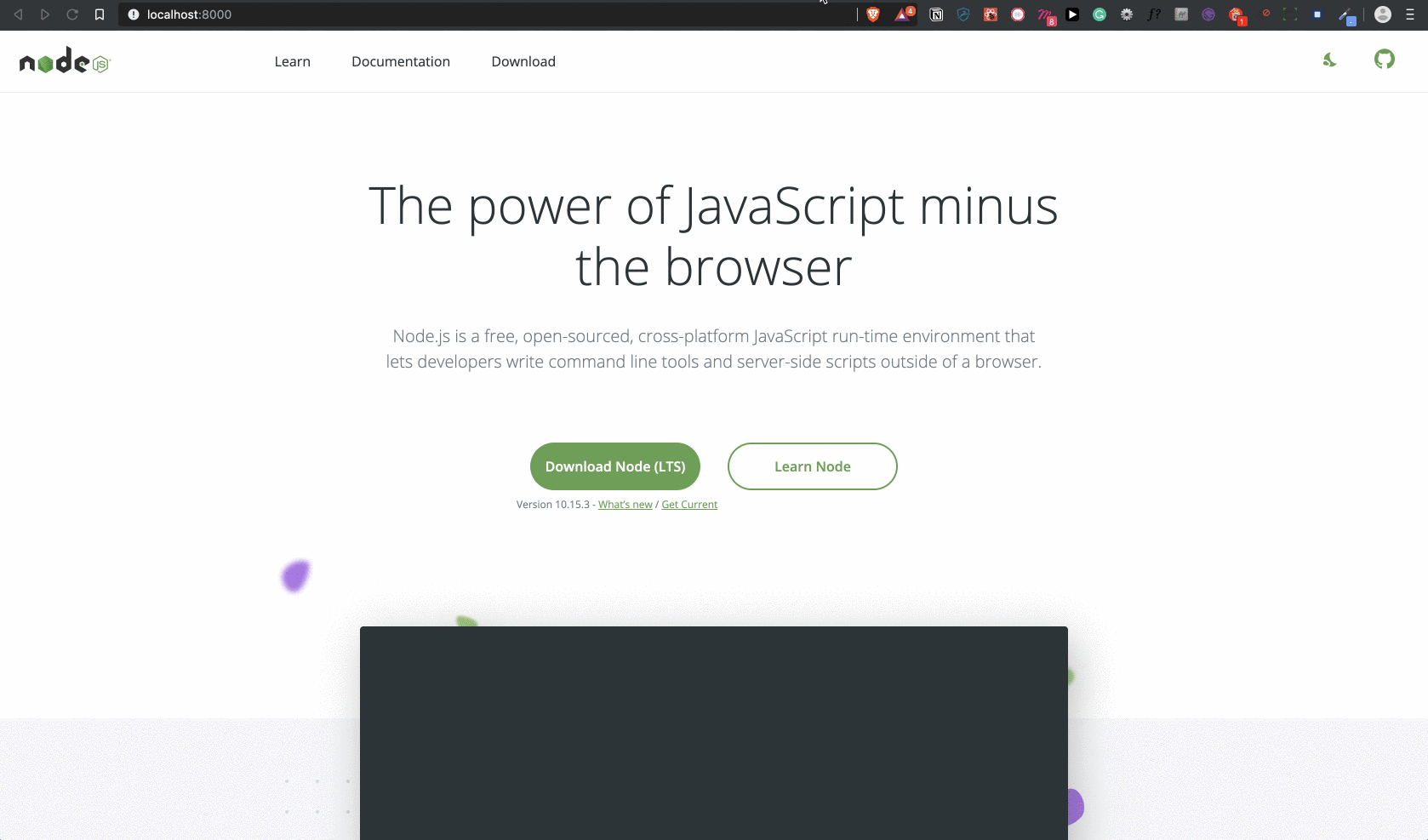The height and width of the screenshot is (840, 1428).
Task: Click the f? font finder extension icon
Action: [x=1154, y=14]
